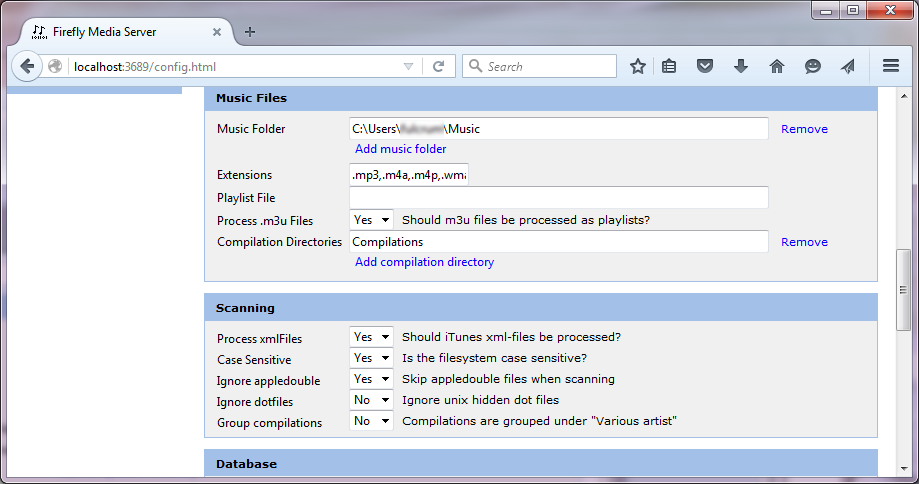Click the browser back arrow button
Image resolution: width=919 pixels, height=484 pixels.
click(27, 67)
